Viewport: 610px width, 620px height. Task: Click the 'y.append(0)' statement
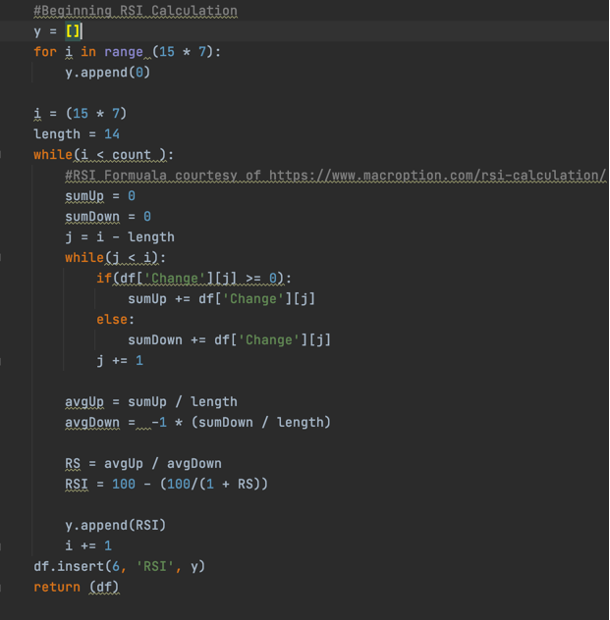[x=108, y=72]
